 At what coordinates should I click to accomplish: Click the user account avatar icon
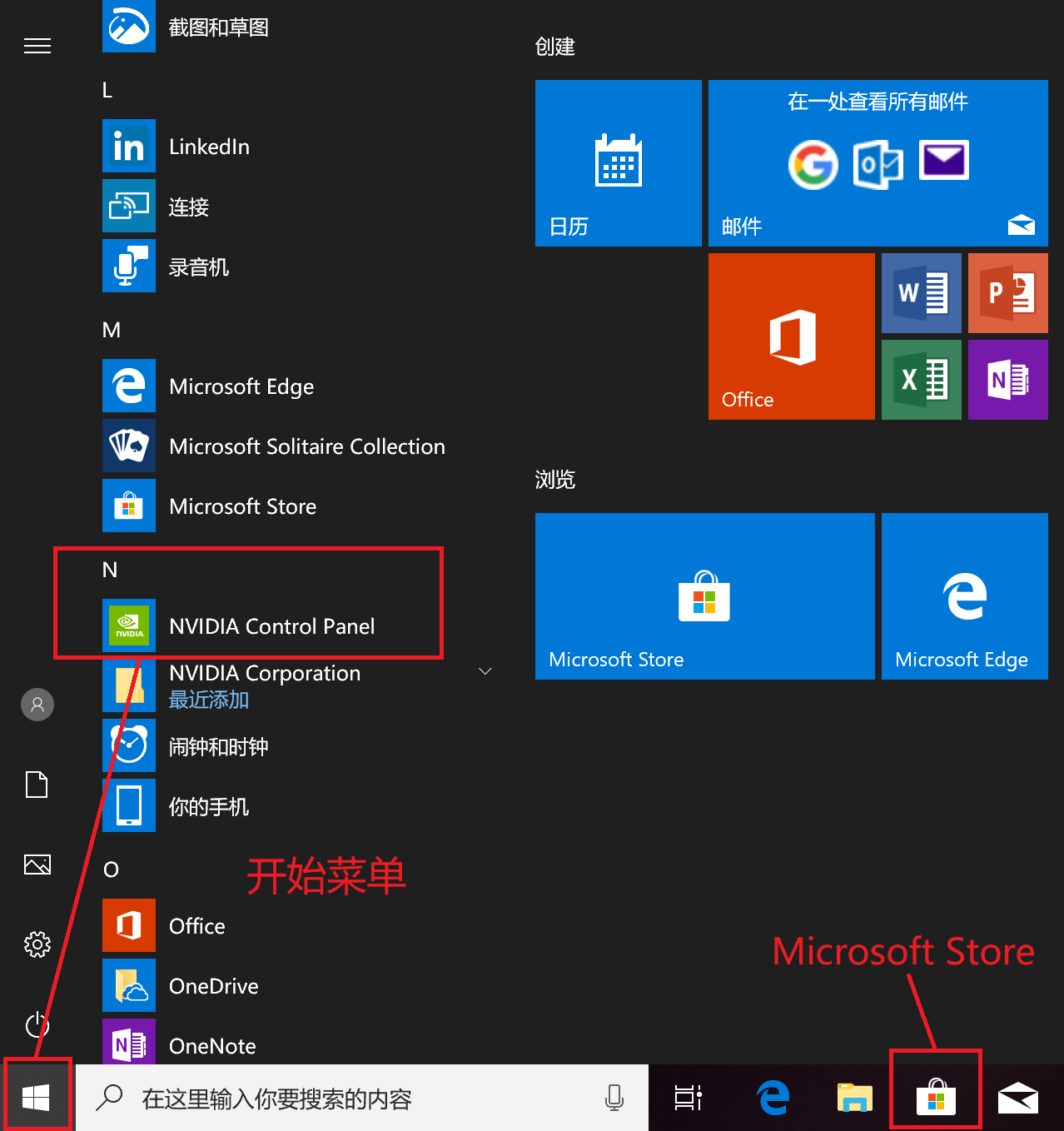37,705
